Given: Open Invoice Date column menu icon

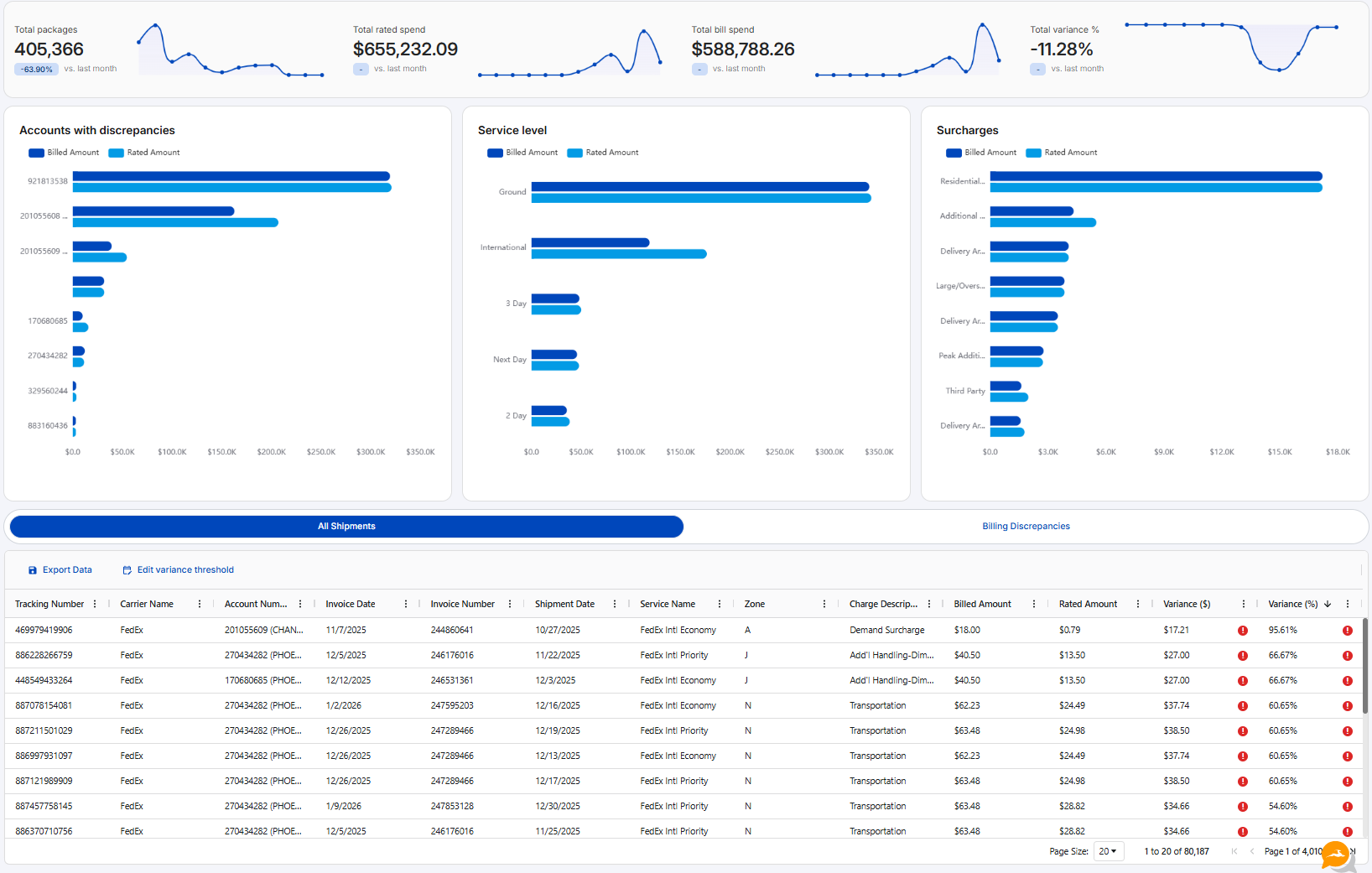Looking at the screenshot, I should point(406,604).
